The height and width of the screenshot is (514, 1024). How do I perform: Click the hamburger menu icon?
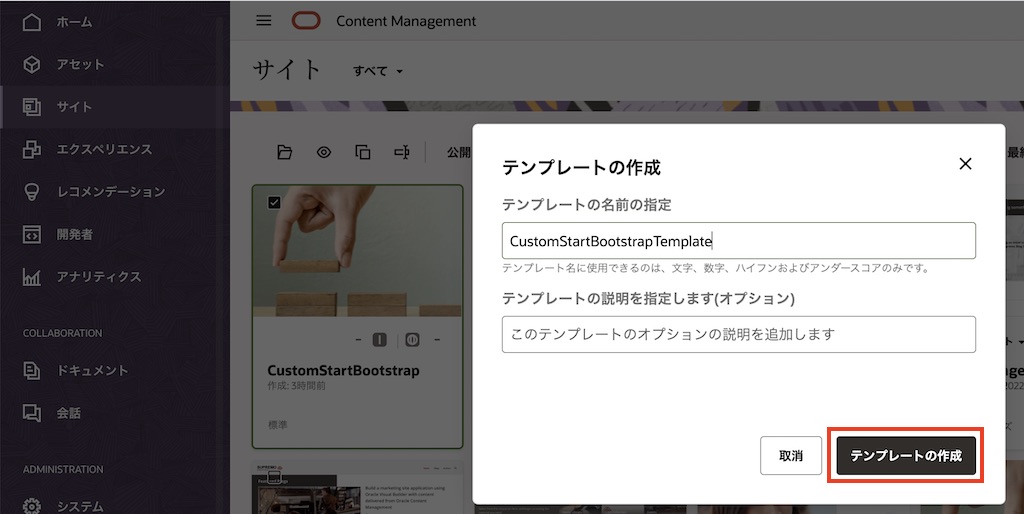pos(264,21)
